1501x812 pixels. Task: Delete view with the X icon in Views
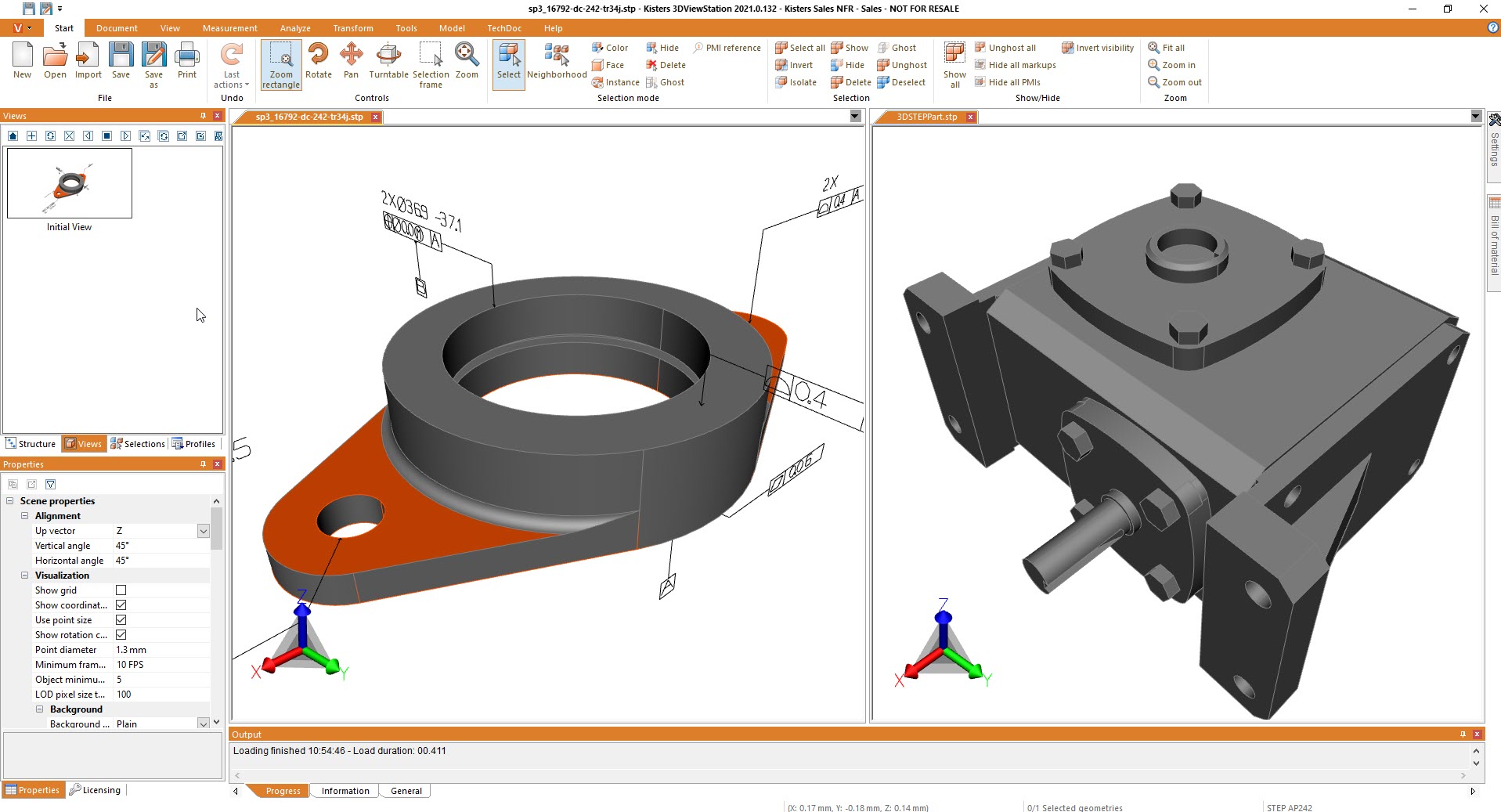point(69,136)
